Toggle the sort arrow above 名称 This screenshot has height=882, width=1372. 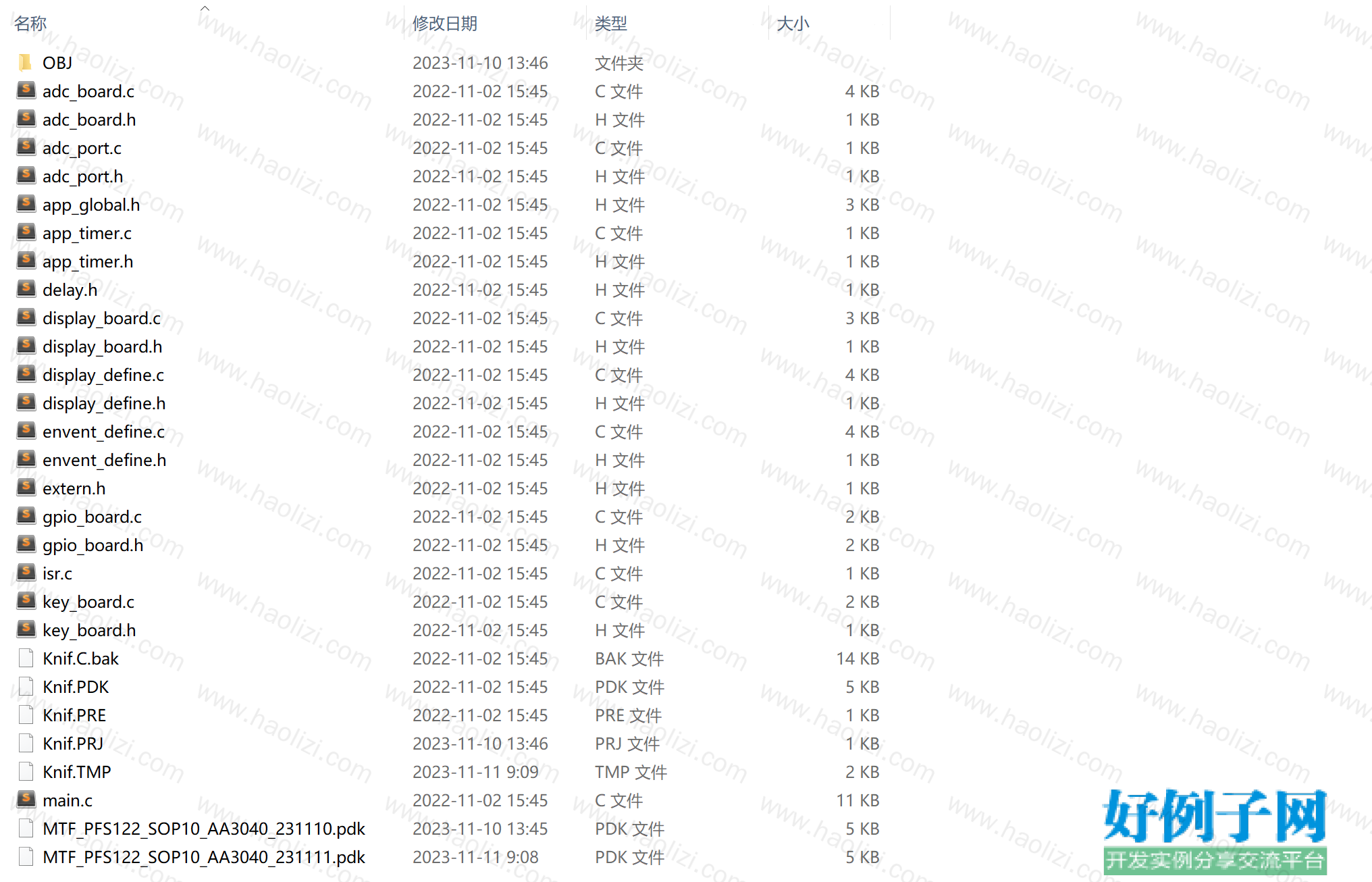pyautogui.click(x=205, y=8)
